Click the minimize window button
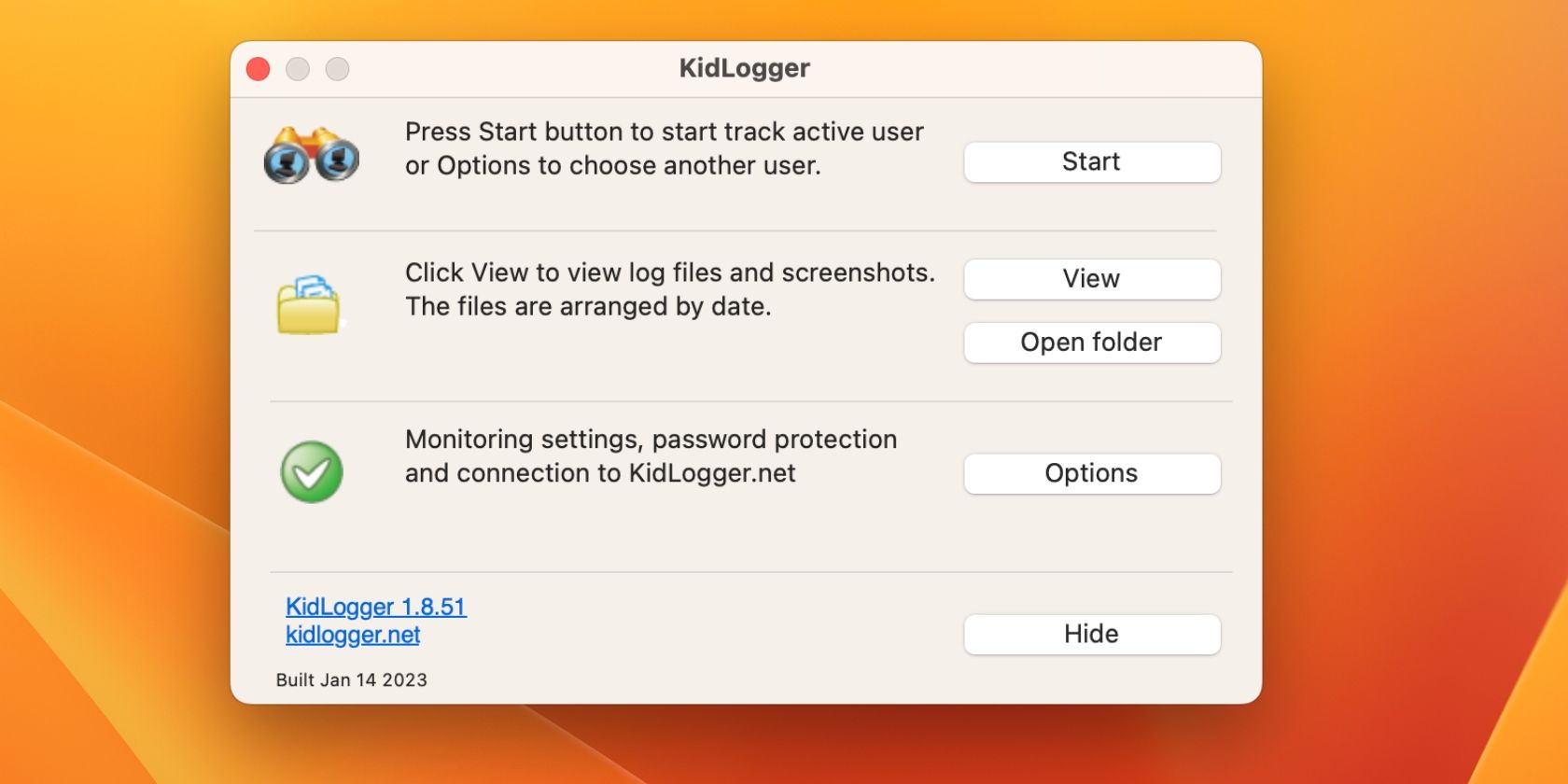 click(x=298, y=69)
